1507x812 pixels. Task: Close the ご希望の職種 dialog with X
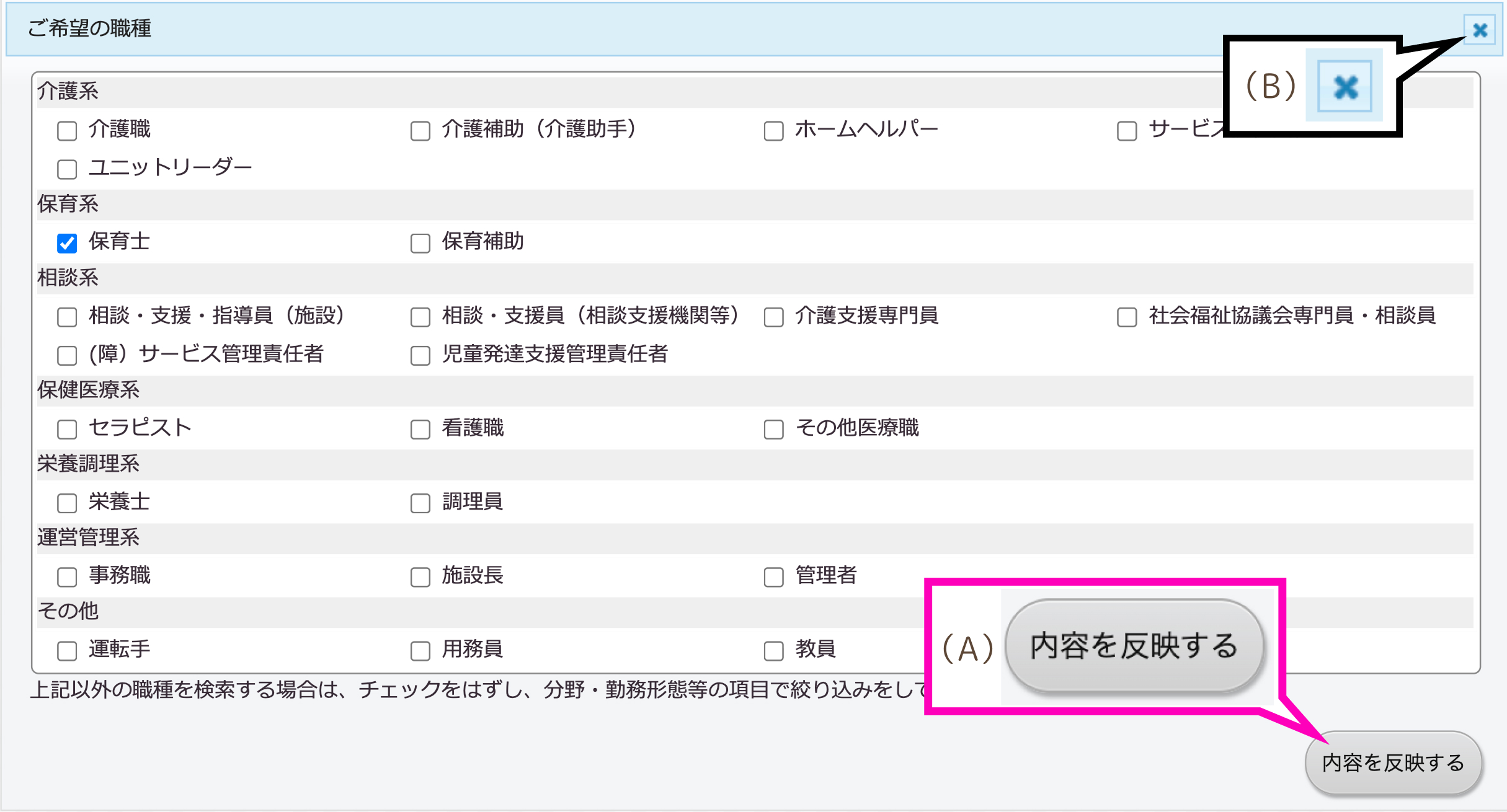click(1479, 30)
